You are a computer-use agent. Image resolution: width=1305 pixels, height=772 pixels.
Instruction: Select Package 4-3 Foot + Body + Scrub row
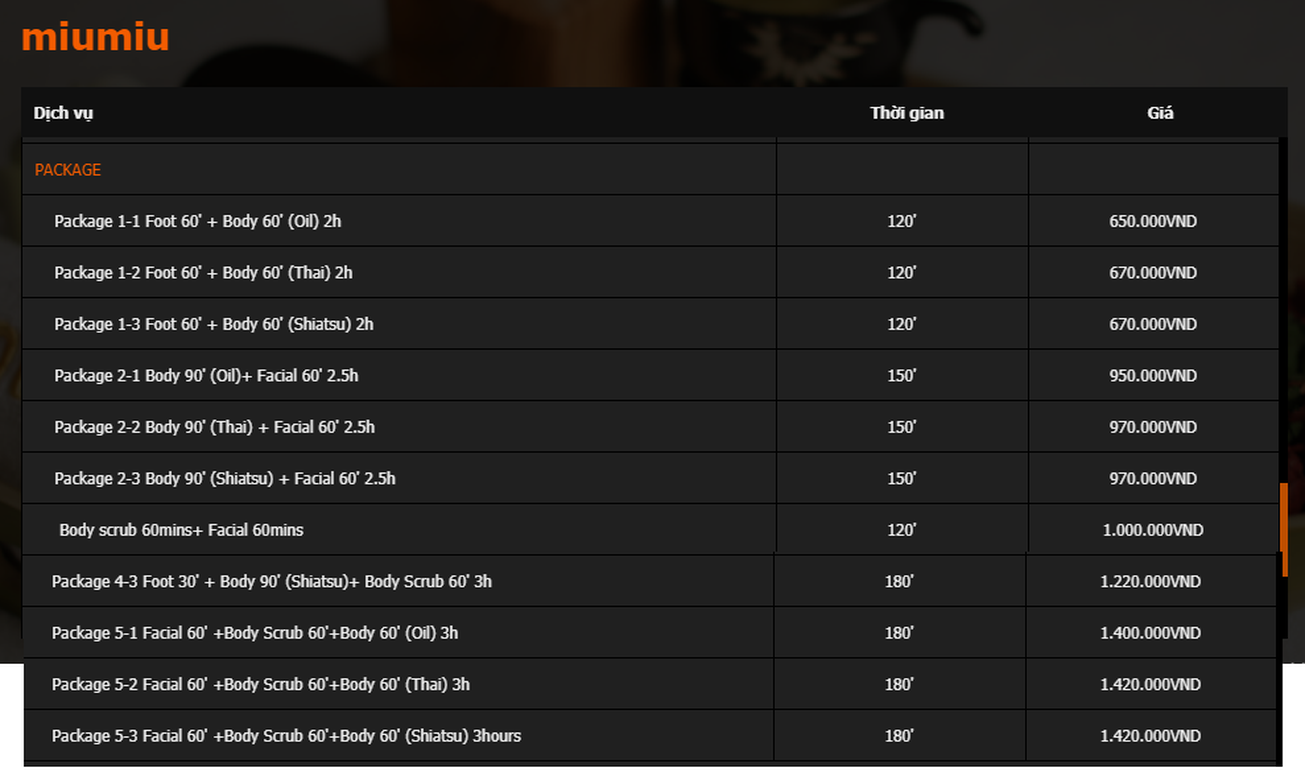649,581
